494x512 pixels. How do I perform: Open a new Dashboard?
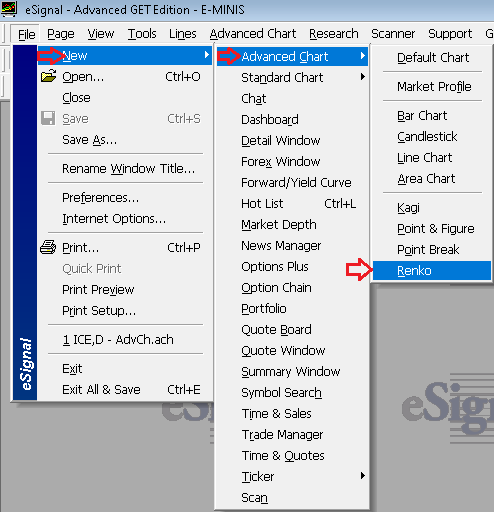292,119
